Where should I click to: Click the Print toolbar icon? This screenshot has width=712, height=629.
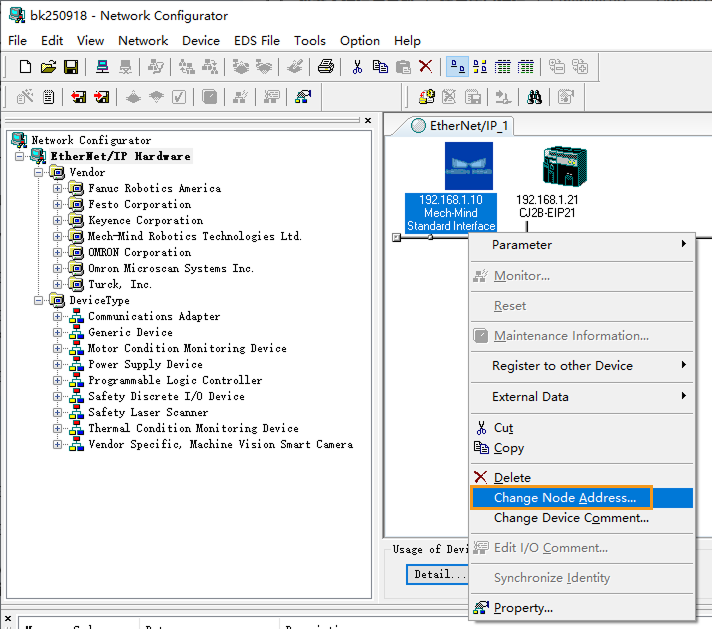(x=326, y=67)
